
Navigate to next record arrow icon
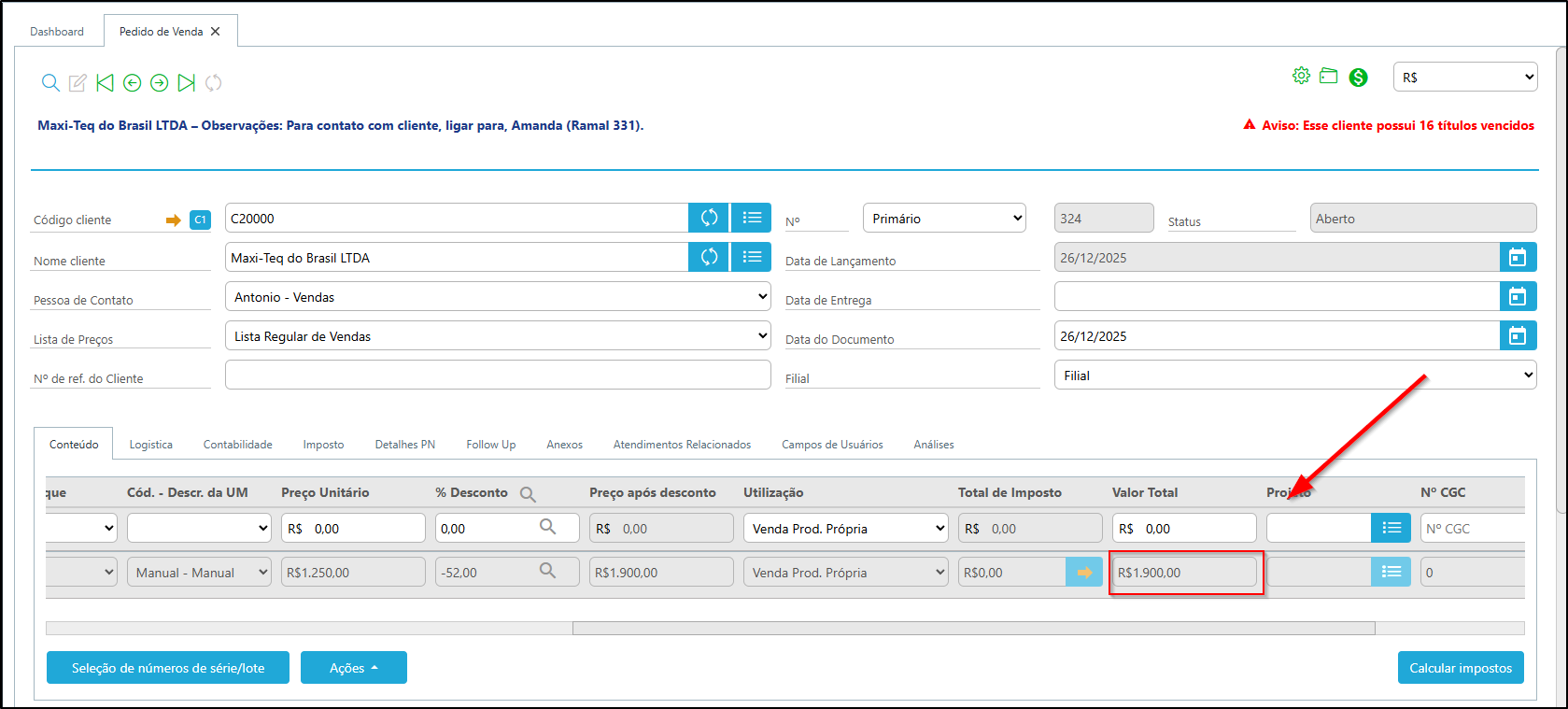[x=159, y=83]
